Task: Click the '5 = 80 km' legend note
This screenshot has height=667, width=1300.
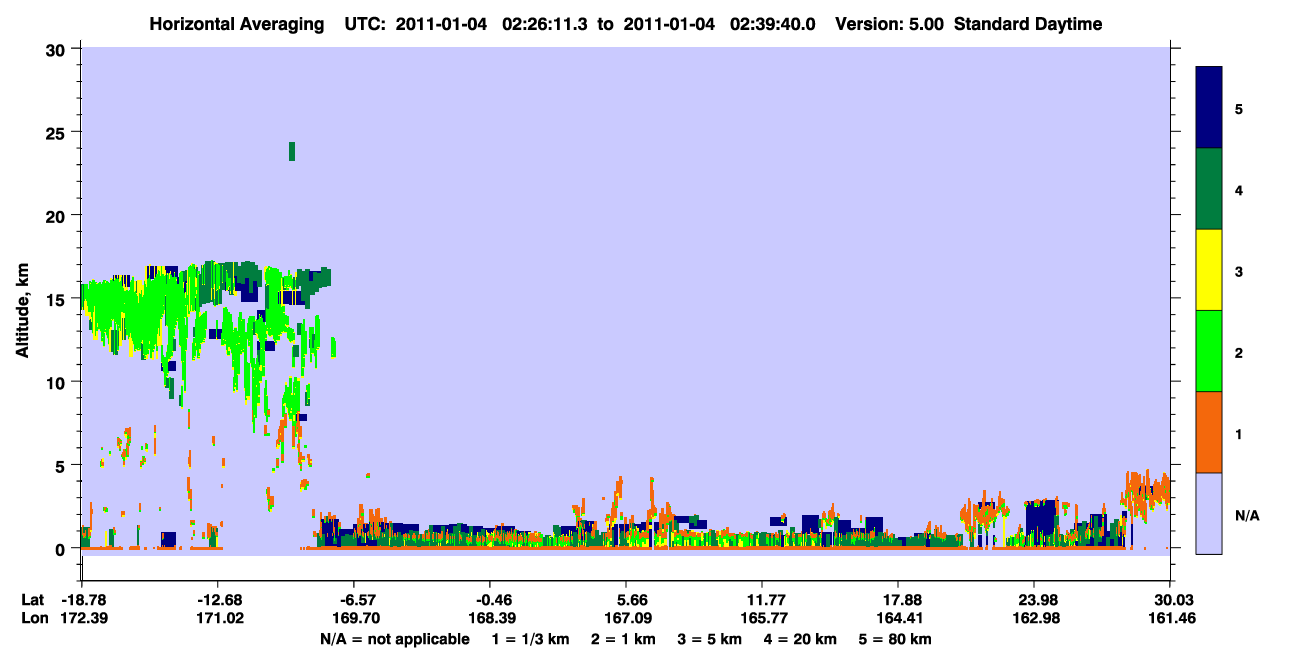Action: (896, 639)
